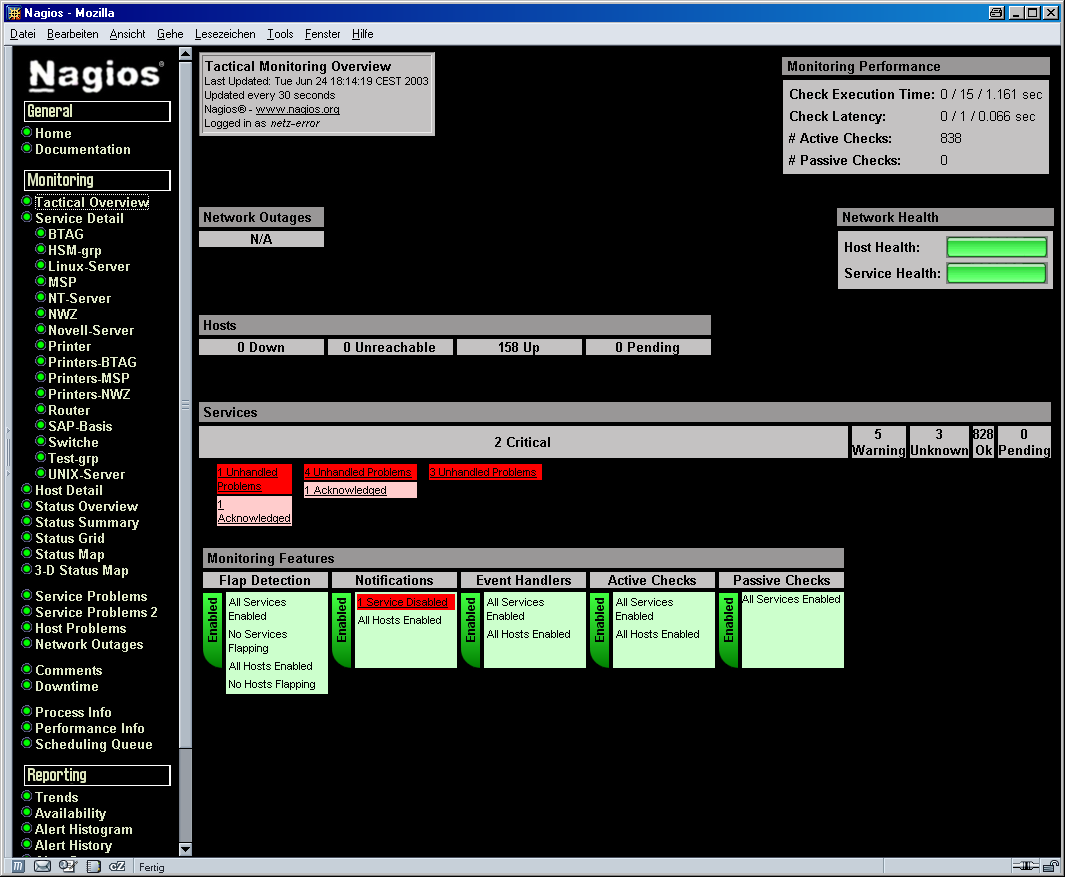
Task: Click the Service Health green bar
Action: click(x=996, y=273)
